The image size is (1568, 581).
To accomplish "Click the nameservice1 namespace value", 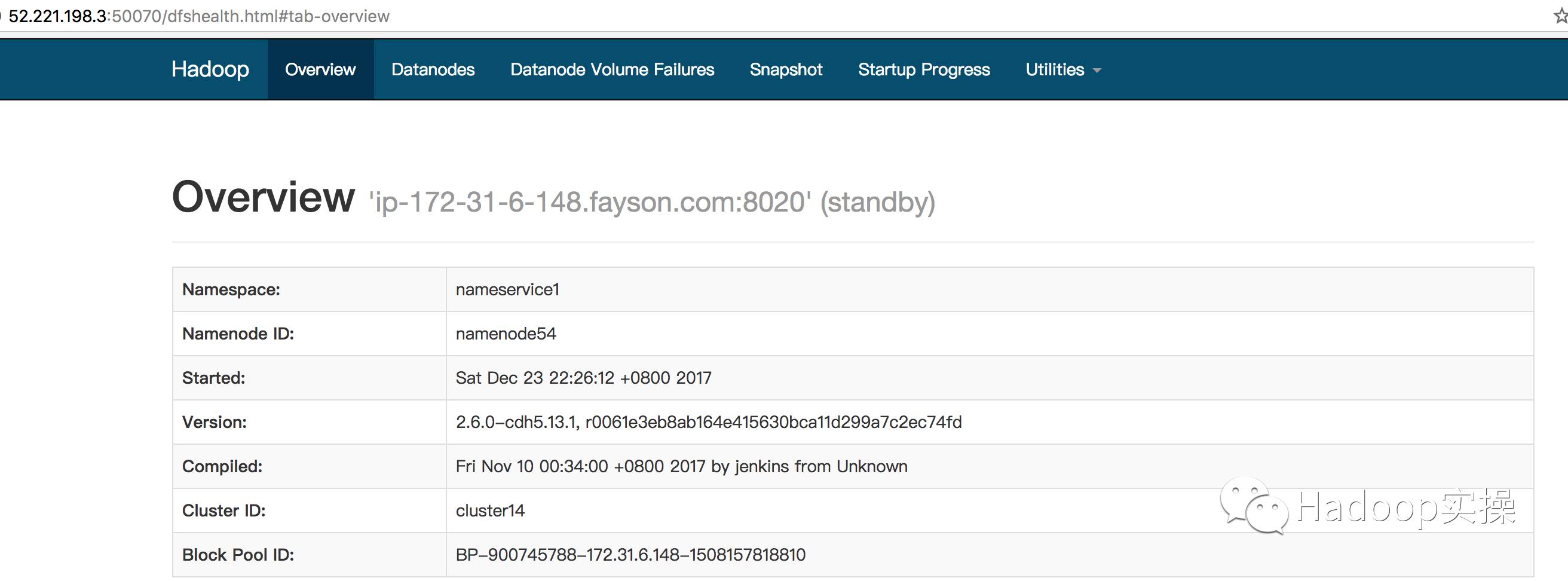I will pyautogui.click(x=507, y=289).
